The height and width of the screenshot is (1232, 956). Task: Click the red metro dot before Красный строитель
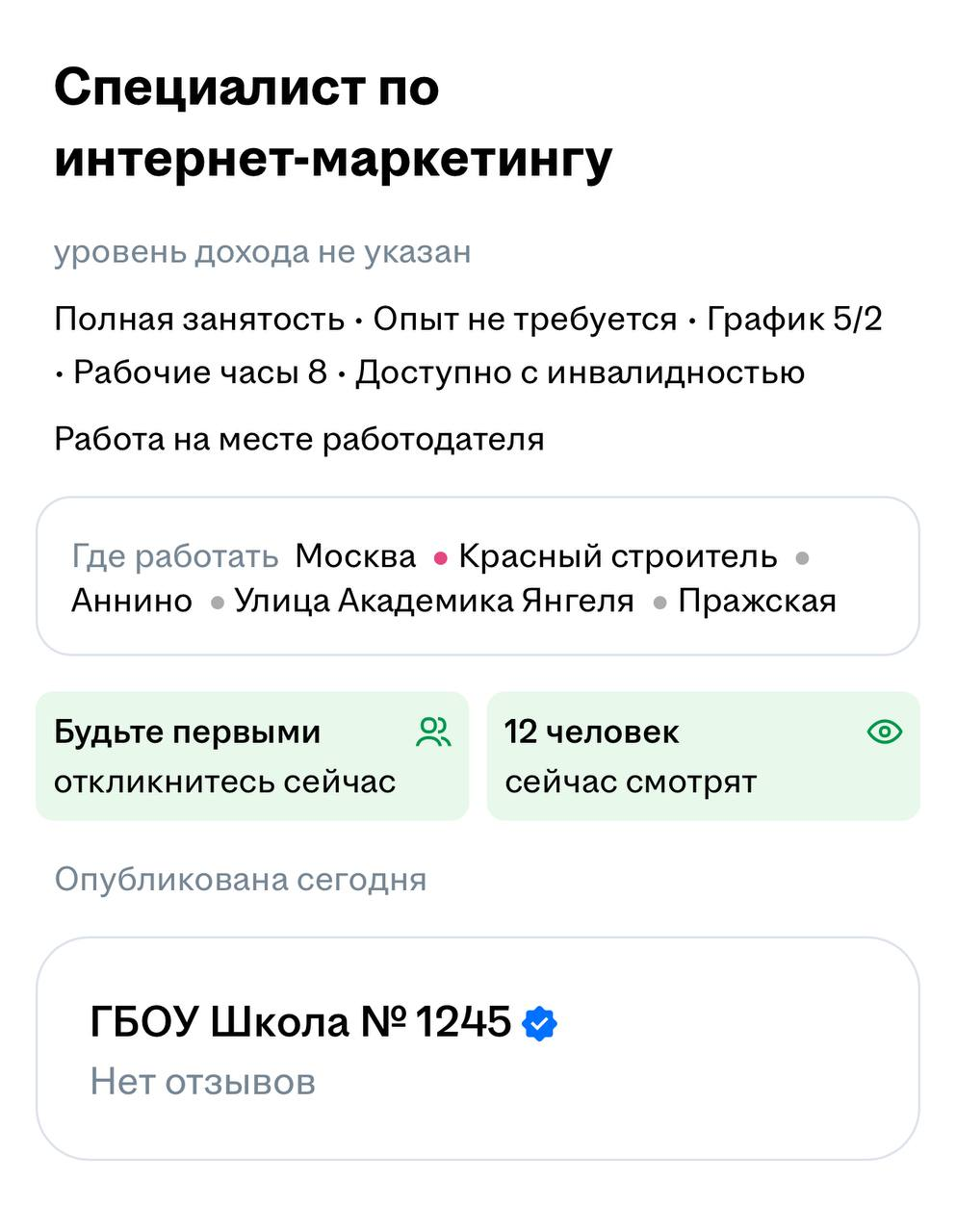441,557
